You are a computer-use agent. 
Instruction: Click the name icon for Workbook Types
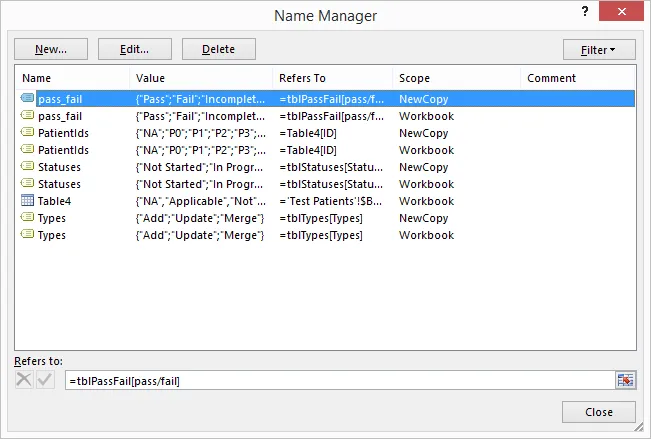click(27, 235)
